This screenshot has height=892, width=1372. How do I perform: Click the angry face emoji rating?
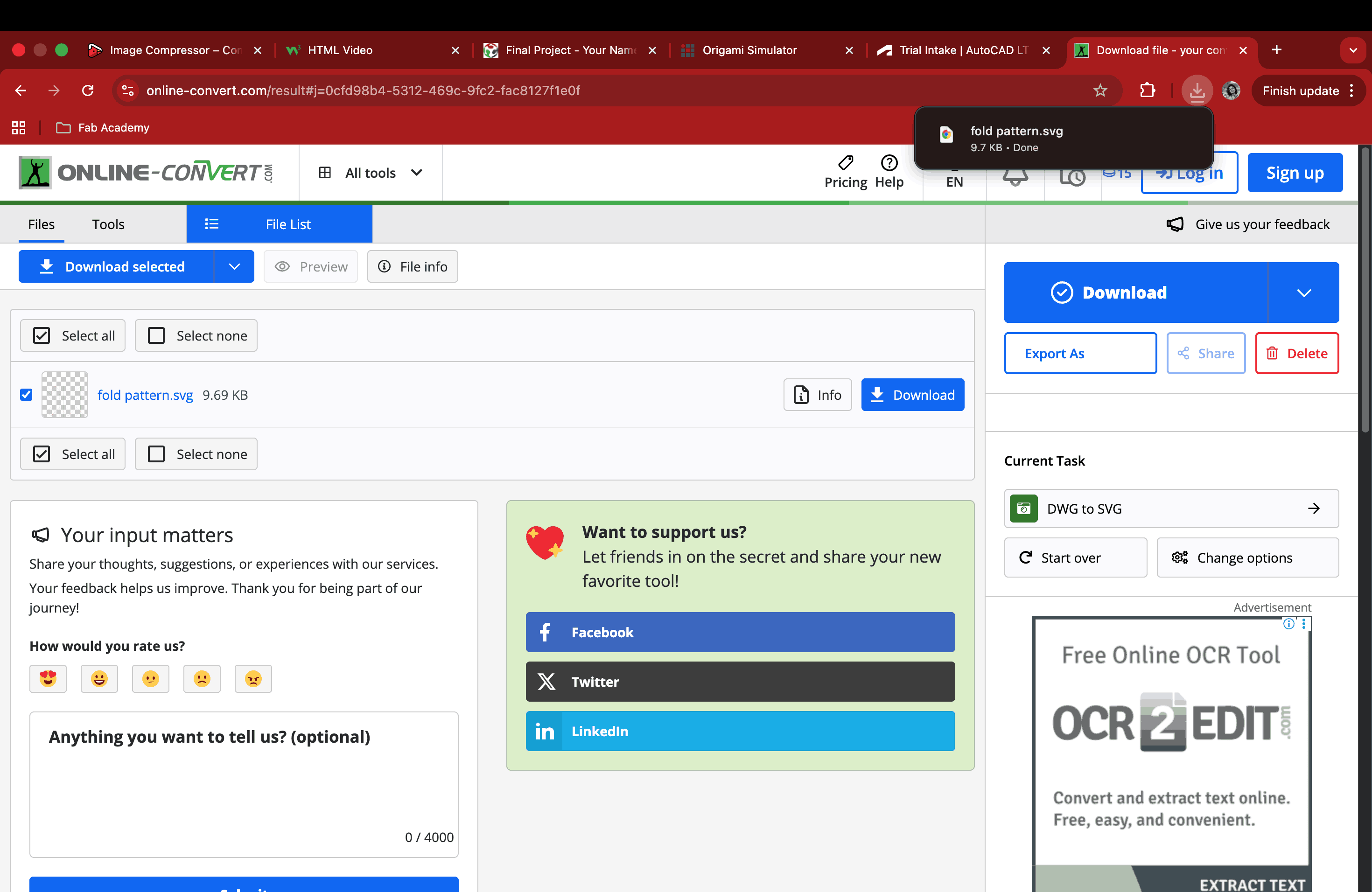(253, 679)
